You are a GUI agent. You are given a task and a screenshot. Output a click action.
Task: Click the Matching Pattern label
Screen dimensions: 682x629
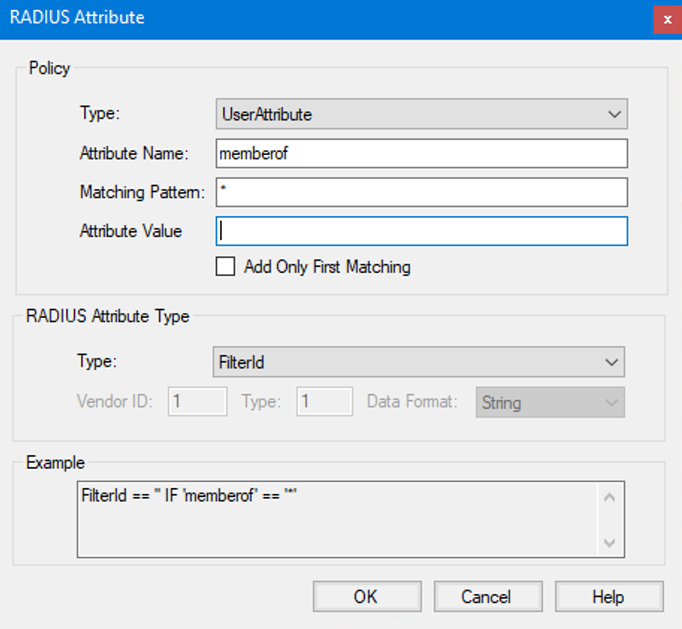tap(142, 192)
